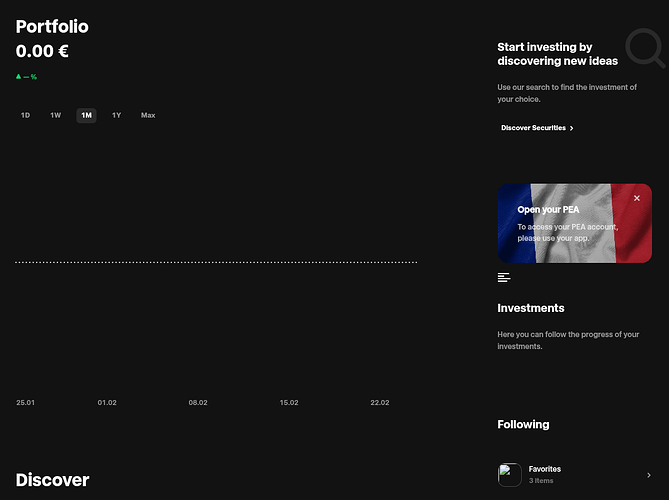Click the 0.00 € portfolio value
Image resolution: width=669 pixels, height=500 pixels.
click(x=42, y=52)
